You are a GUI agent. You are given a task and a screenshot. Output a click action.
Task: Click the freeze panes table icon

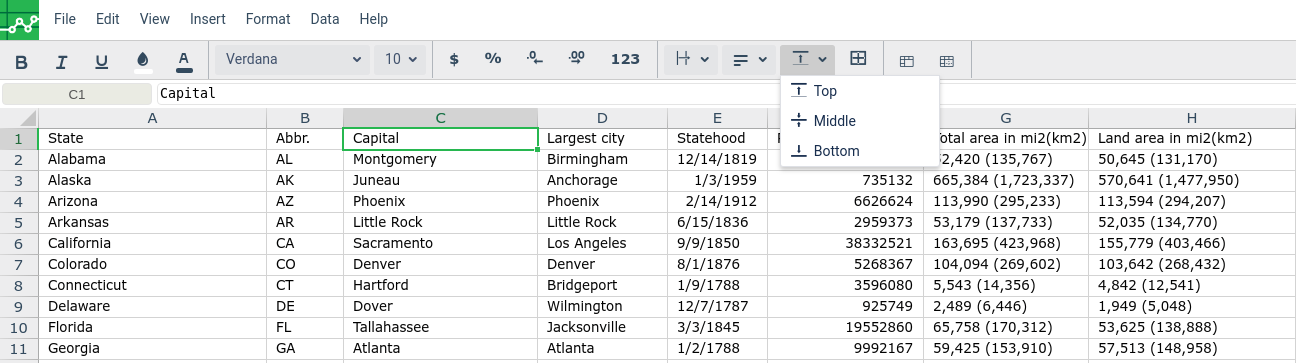pos(907,61)
